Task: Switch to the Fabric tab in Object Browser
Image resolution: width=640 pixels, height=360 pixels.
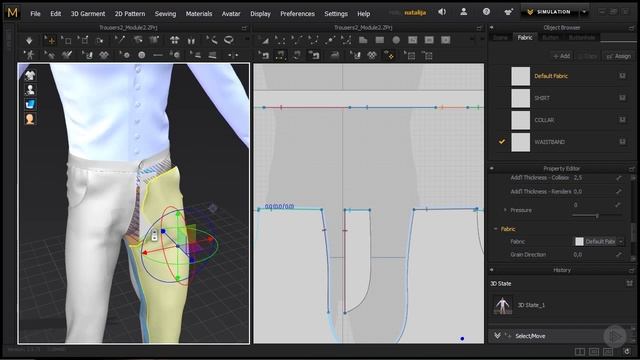Action: [525, 38]
